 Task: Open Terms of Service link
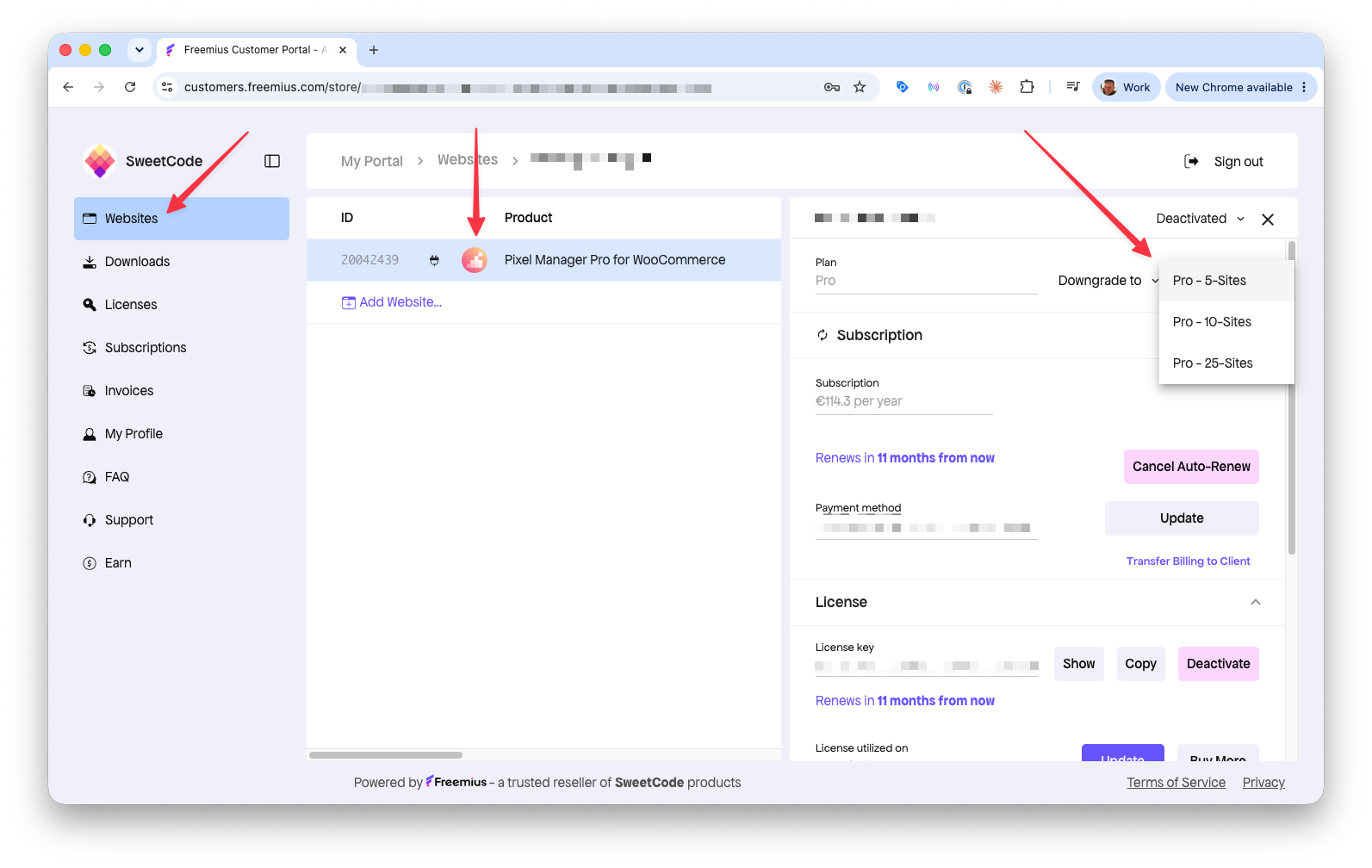click(1176, 783)
